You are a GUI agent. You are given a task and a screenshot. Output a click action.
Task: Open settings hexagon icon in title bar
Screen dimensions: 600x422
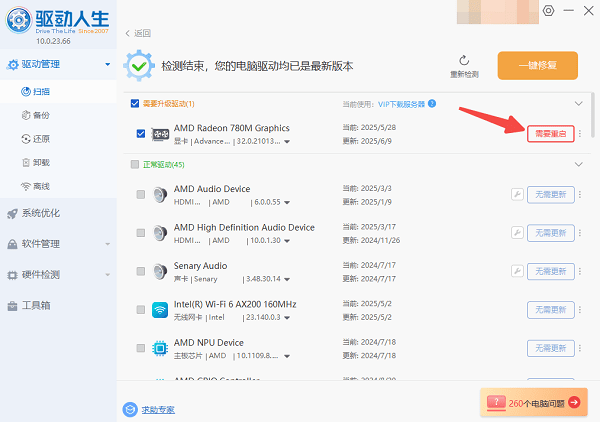548,11
